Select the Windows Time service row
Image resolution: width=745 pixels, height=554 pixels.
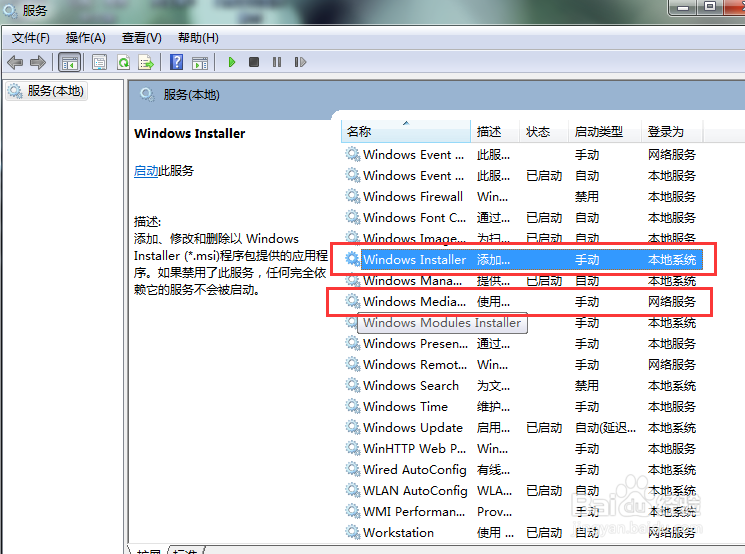pos(522,406)
